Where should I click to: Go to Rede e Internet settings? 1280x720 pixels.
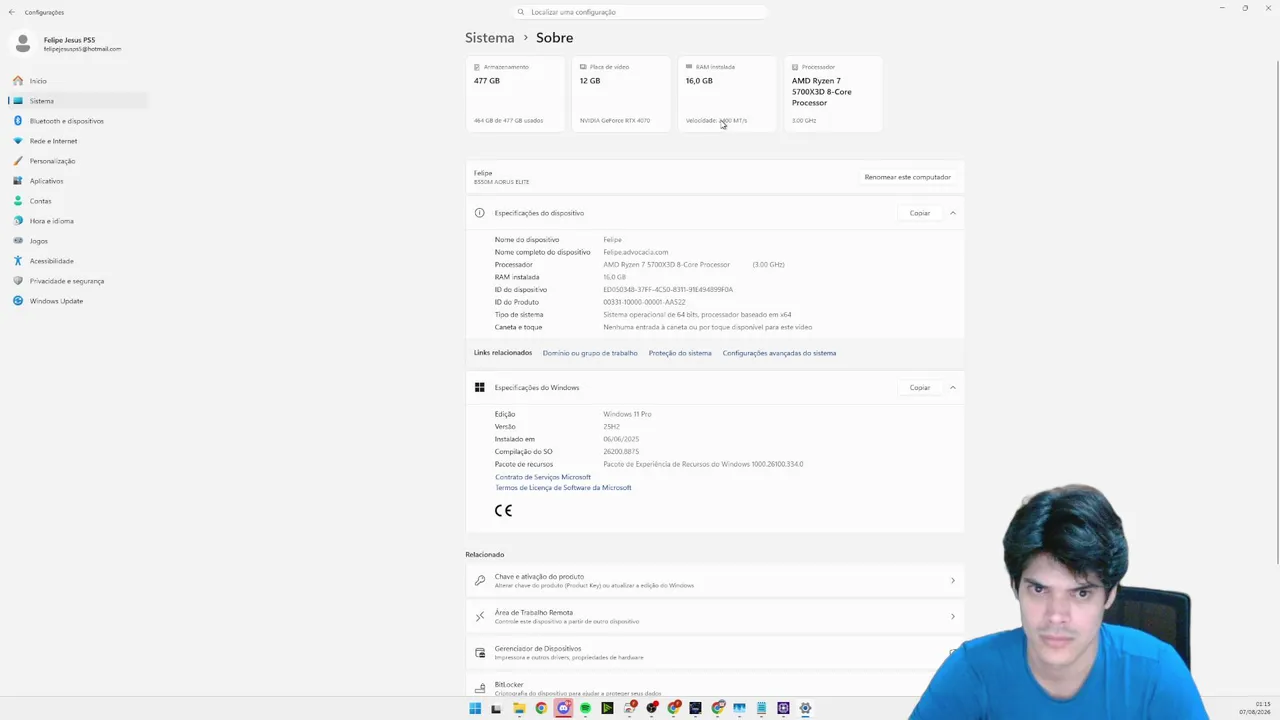[53, 141]
